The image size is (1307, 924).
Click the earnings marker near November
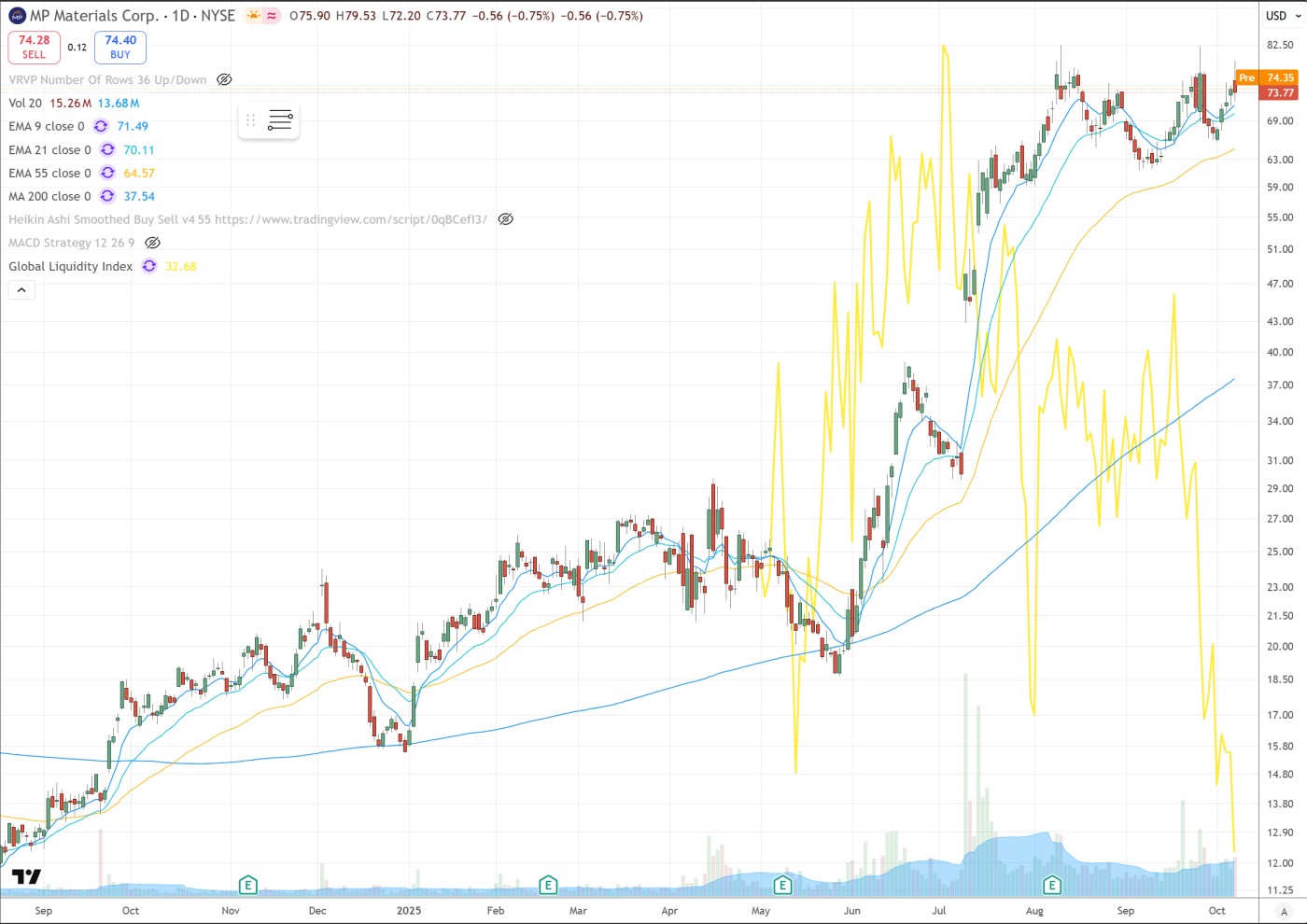[247, 885]
